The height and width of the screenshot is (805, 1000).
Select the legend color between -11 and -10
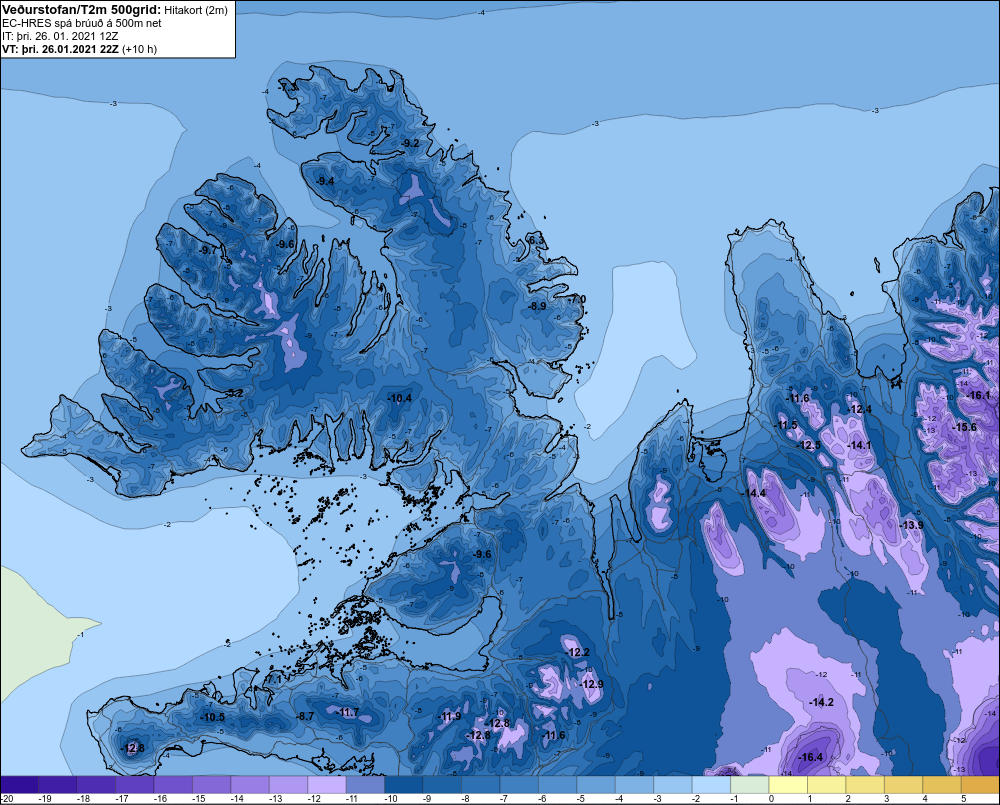pyautogui.click(x=365, y=785)
